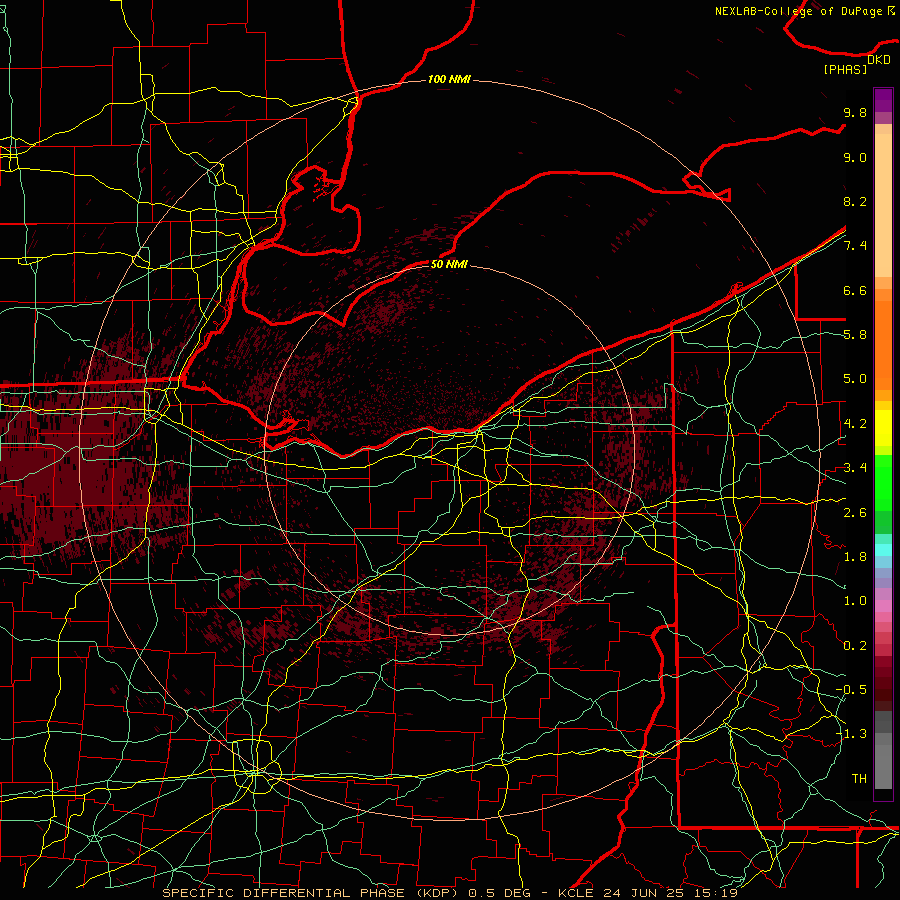Select the 9.8 value on the color scale

click(x=855, y=112)
